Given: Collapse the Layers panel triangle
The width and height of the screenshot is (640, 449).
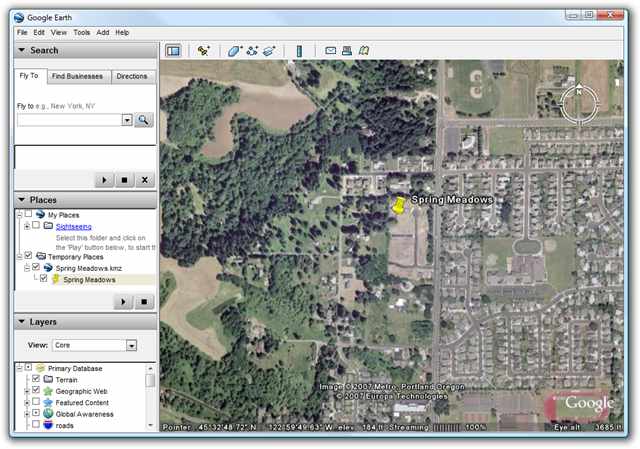Looking at the screenshot, I should click(x=22, y=321).
